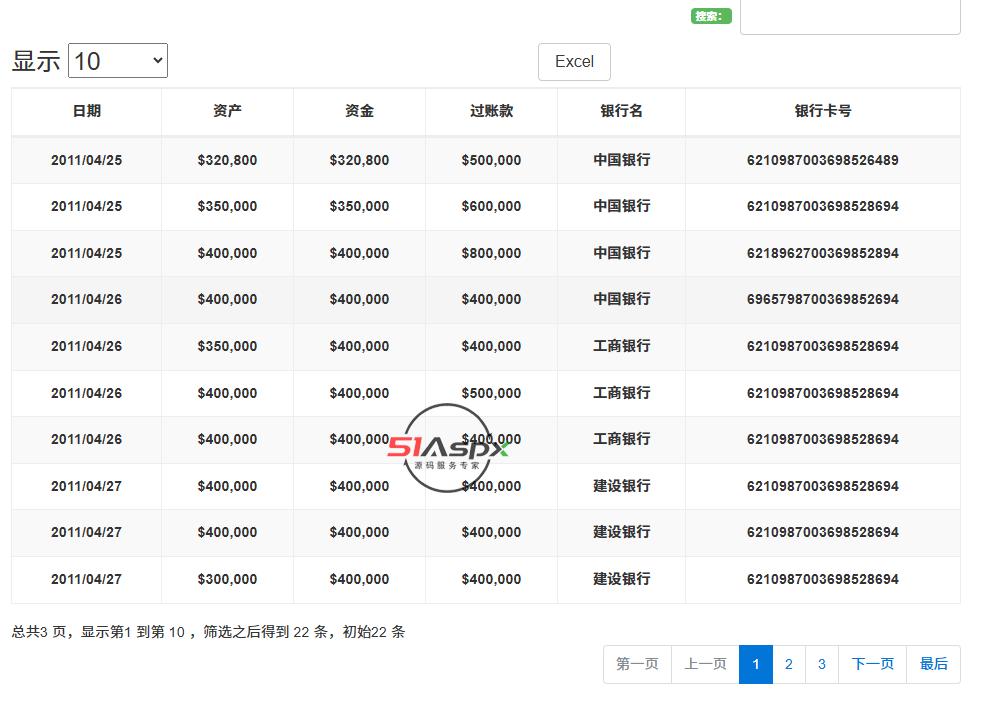Sort table by 银行卡号 column header
Viewport: 994px width, 701px height.
click(822, 111)
